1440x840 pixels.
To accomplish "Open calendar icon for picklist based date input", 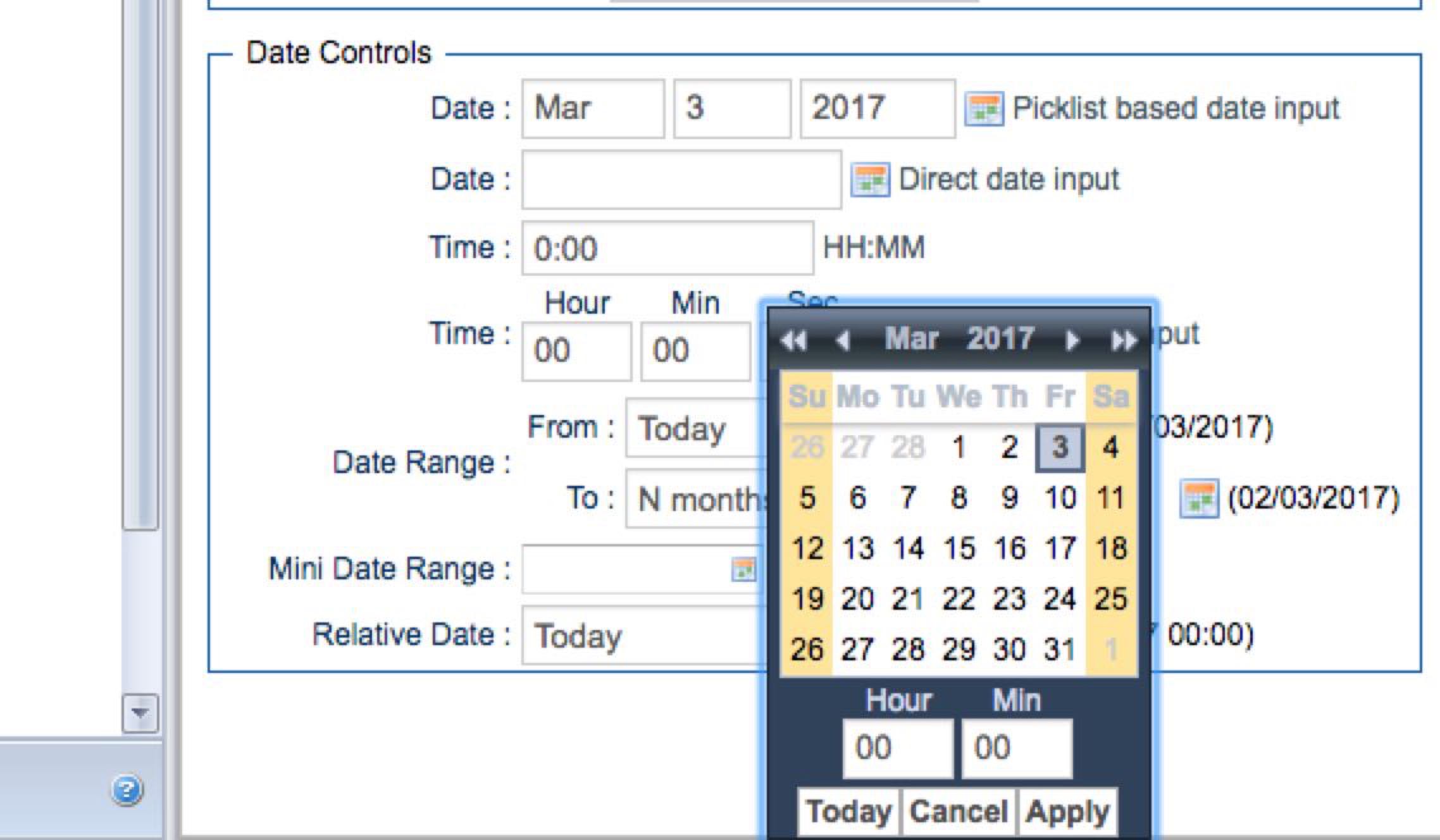I will tap(983, 109).
